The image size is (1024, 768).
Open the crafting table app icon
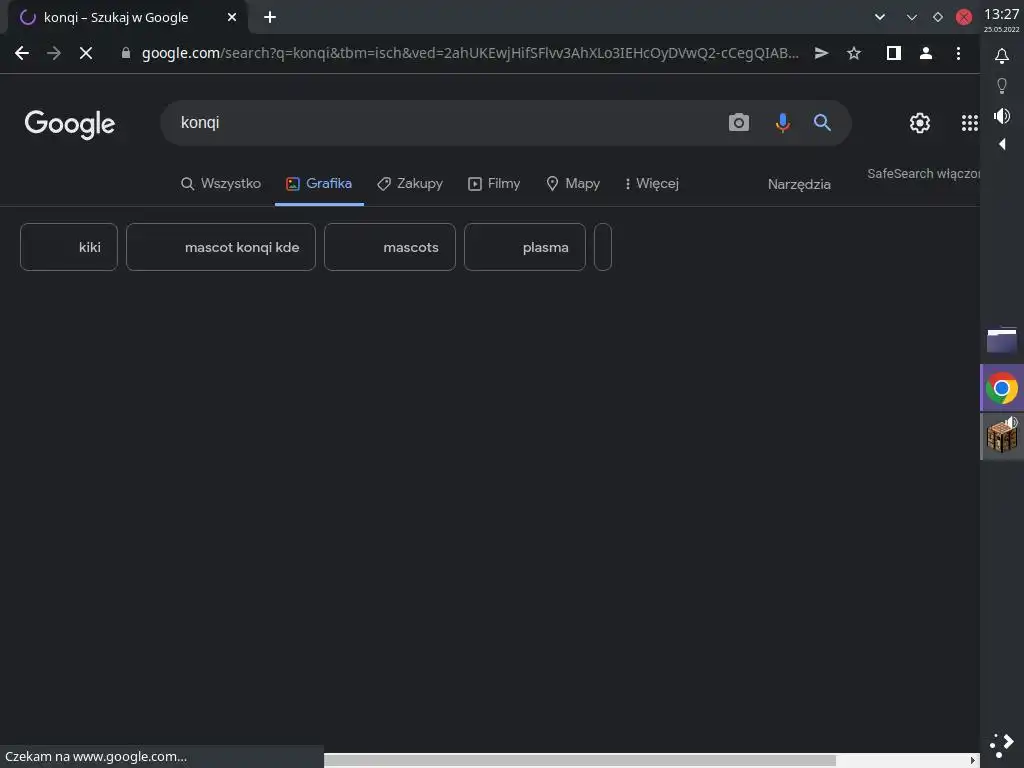point(1002,436)
